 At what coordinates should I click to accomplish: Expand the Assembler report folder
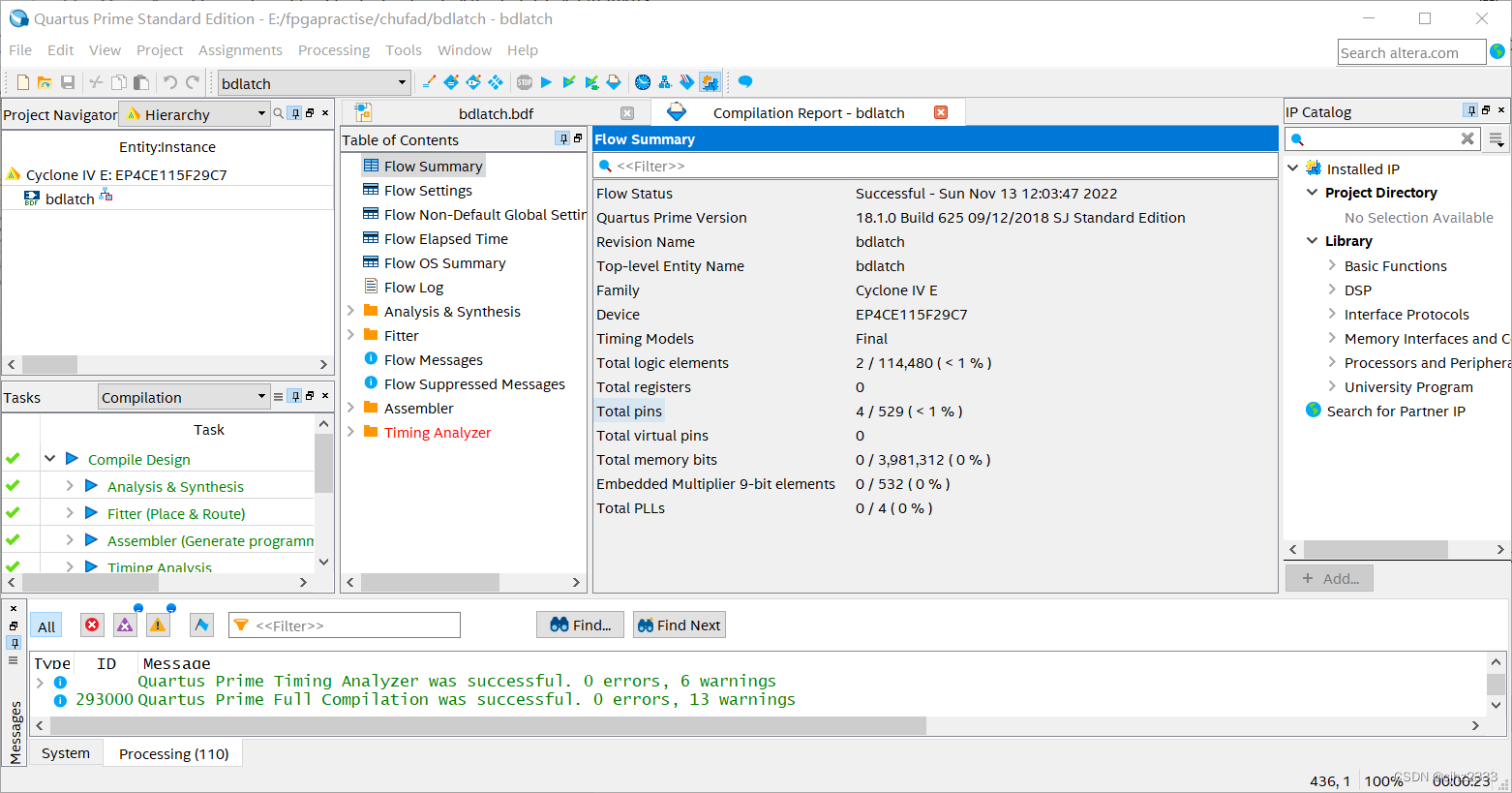350,408
